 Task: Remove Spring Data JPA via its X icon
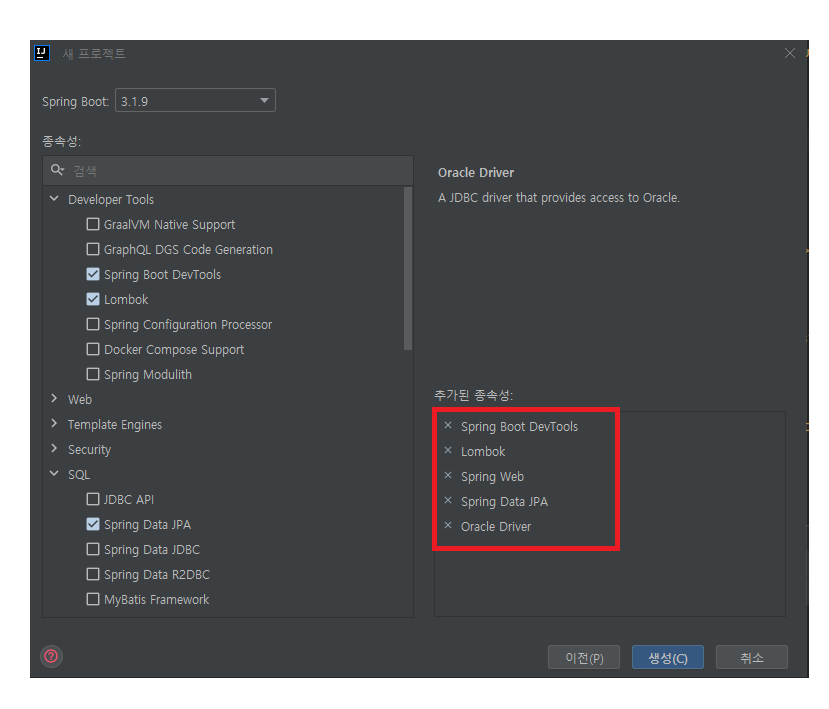pyautogui.click(x=448, y=500)
